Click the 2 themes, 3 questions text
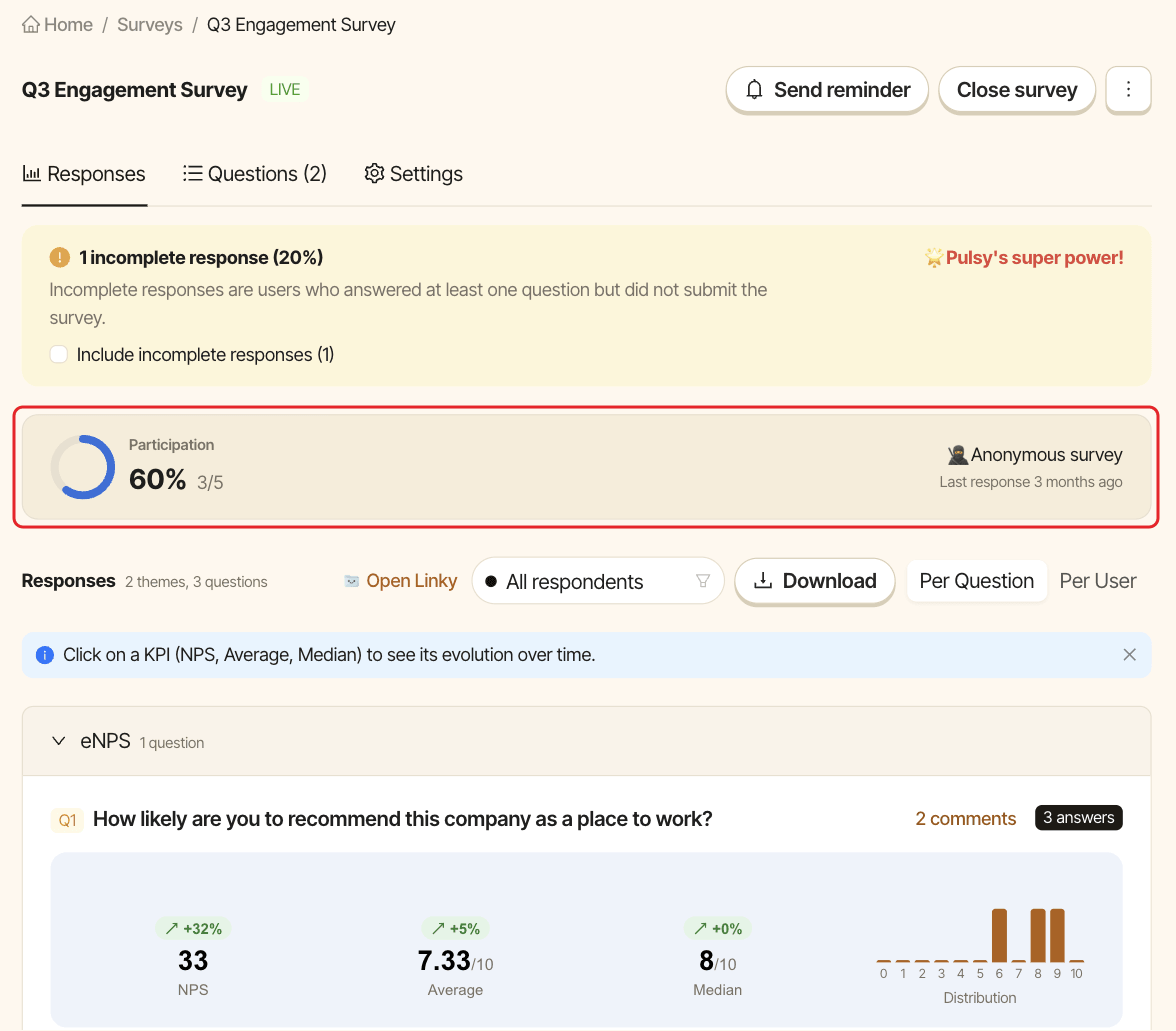Viewport: 1176px width, 1031px height. point(196,582)
